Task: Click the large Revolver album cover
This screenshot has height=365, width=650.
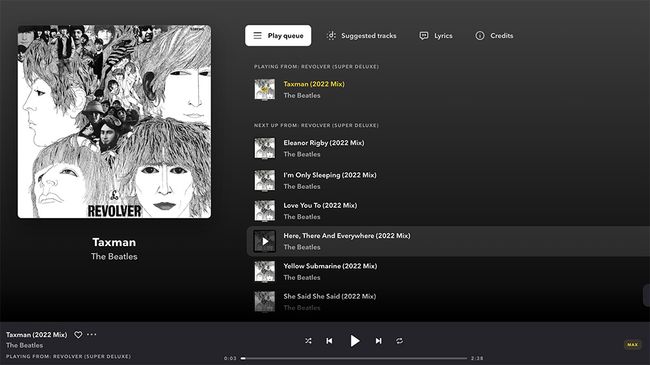Action: [x=114, y=122]
